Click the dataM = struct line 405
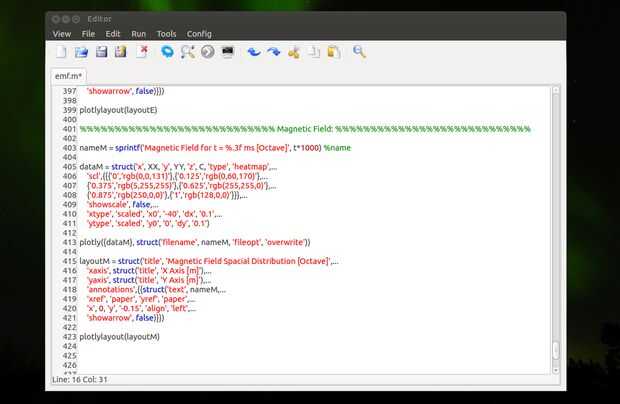The width and height of the screenshot is (620, 404). [x=178, y=167]
